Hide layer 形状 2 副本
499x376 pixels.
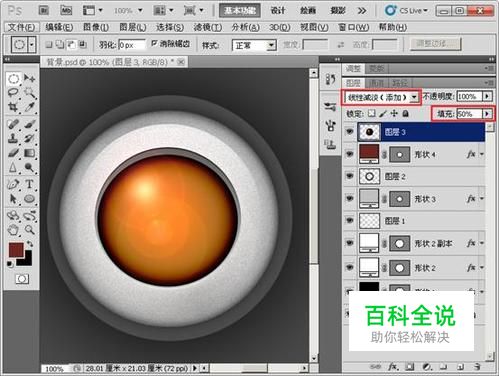click(349, 243)
